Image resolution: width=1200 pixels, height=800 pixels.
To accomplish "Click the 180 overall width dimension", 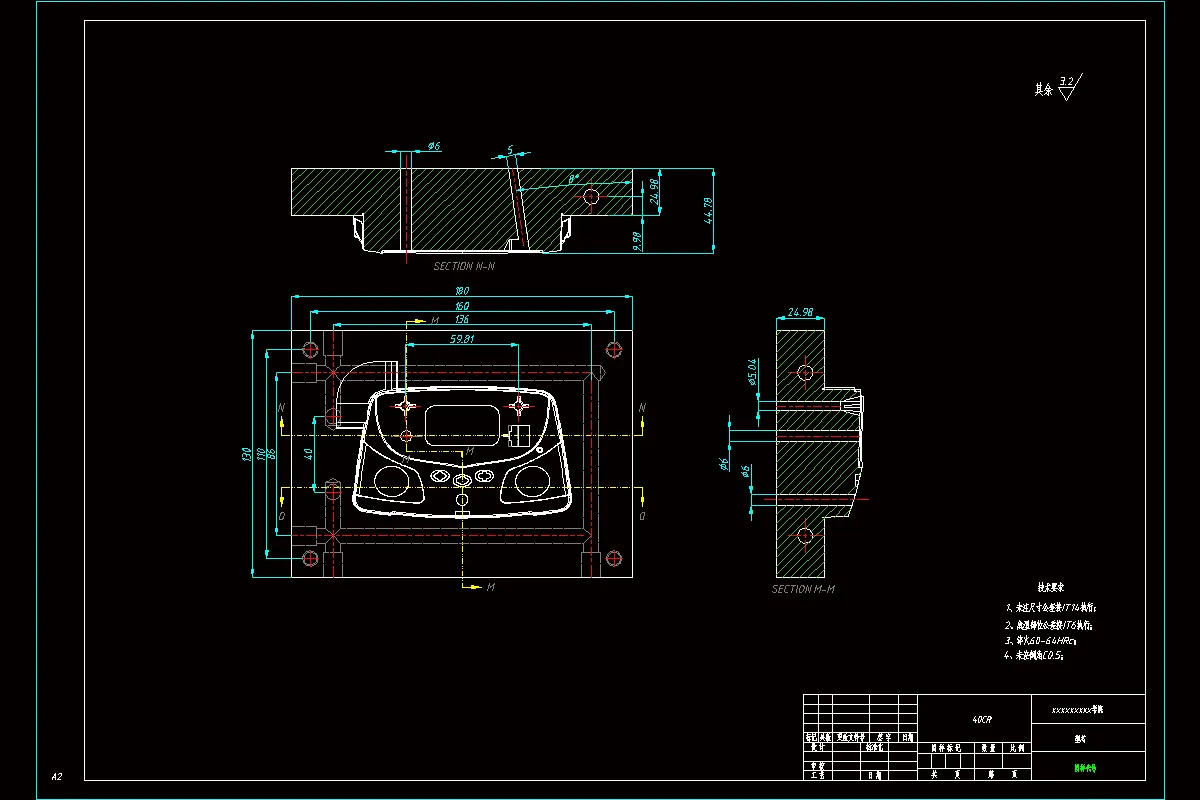I will tap(462, 291).
